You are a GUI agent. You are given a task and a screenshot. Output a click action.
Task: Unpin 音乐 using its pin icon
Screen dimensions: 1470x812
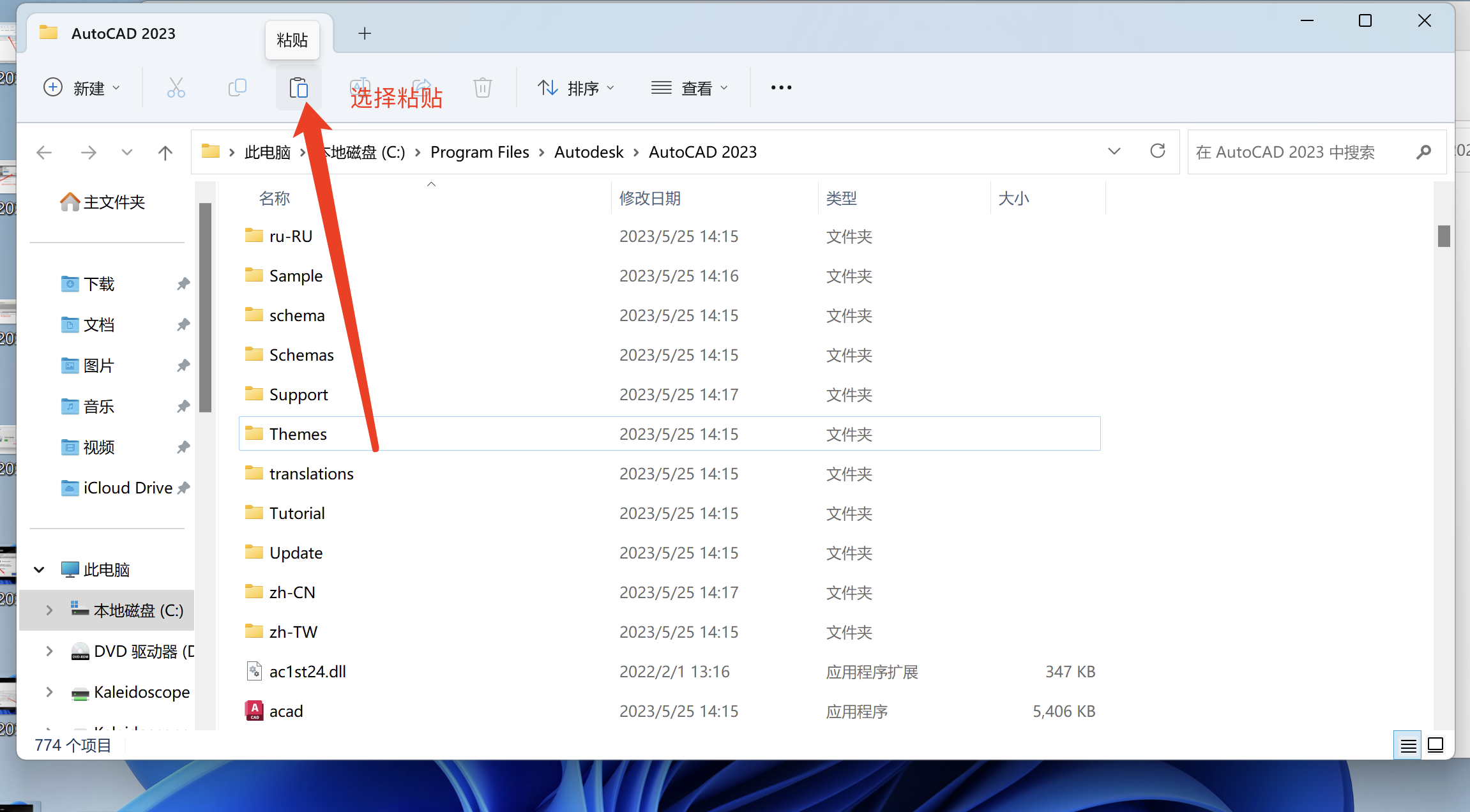point(183,406)
